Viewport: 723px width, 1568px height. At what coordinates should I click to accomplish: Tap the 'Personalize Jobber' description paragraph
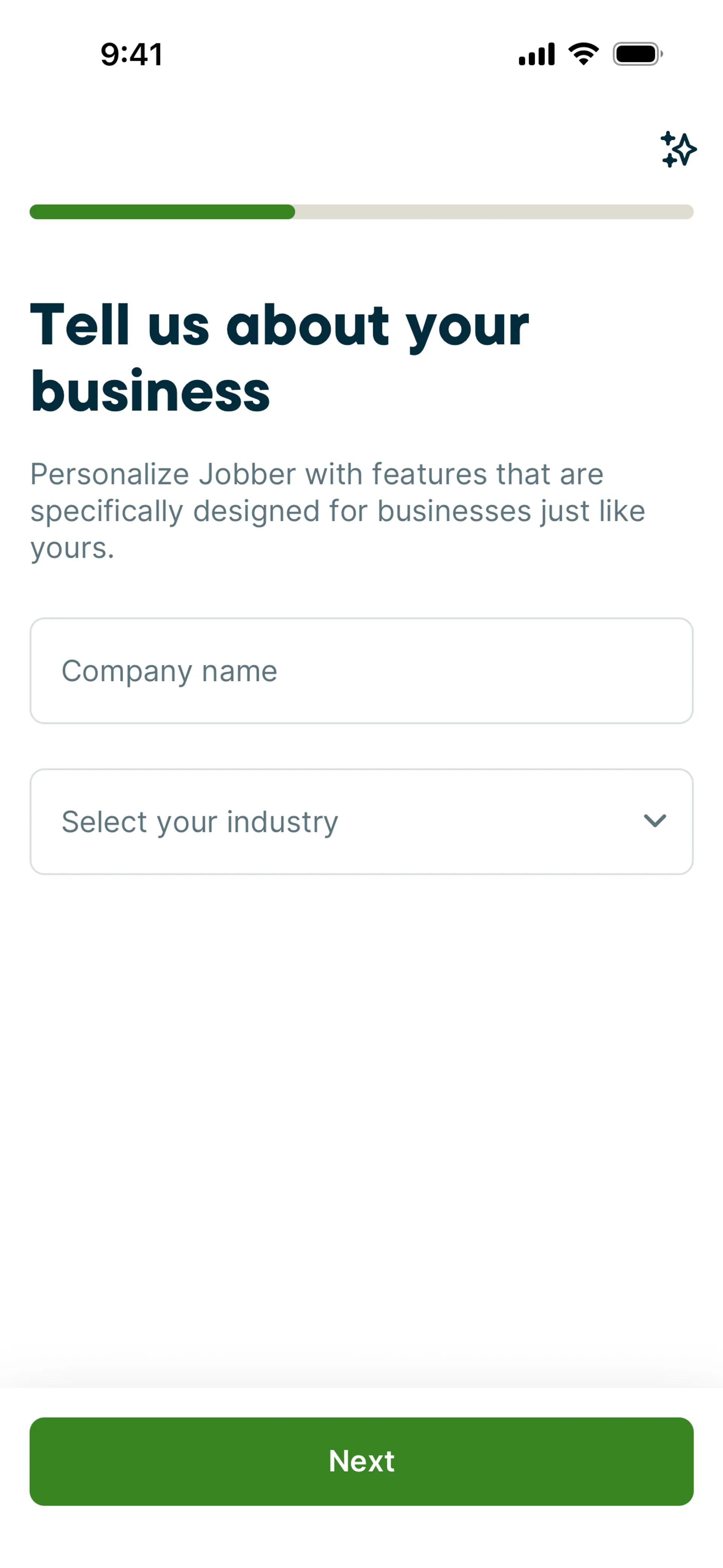coord(337,511)
